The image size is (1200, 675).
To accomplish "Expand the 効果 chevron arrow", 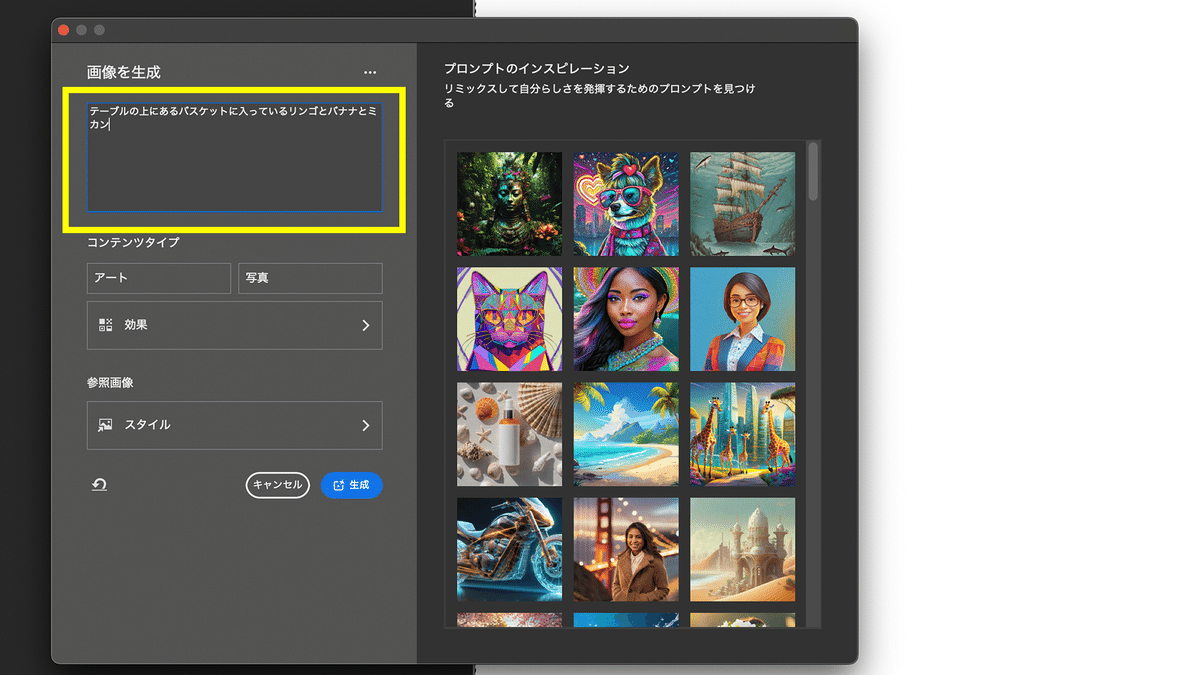I will (x=366, y=325).
